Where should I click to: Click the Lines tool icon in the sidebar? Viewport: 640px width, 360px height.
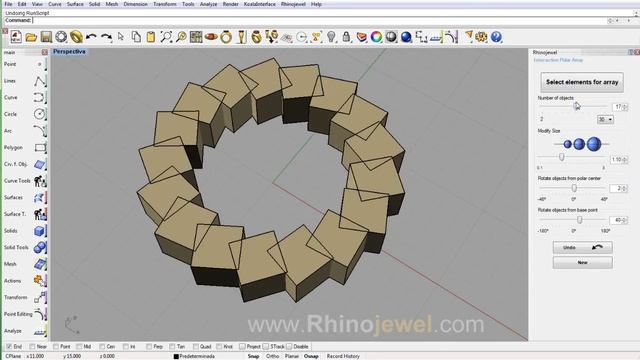point(40,81)
